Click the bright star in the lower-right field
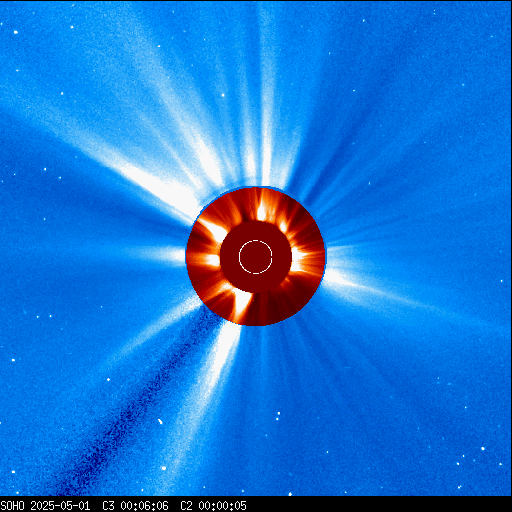Screen dimensions: 512x512 click(x=483, y=449)
